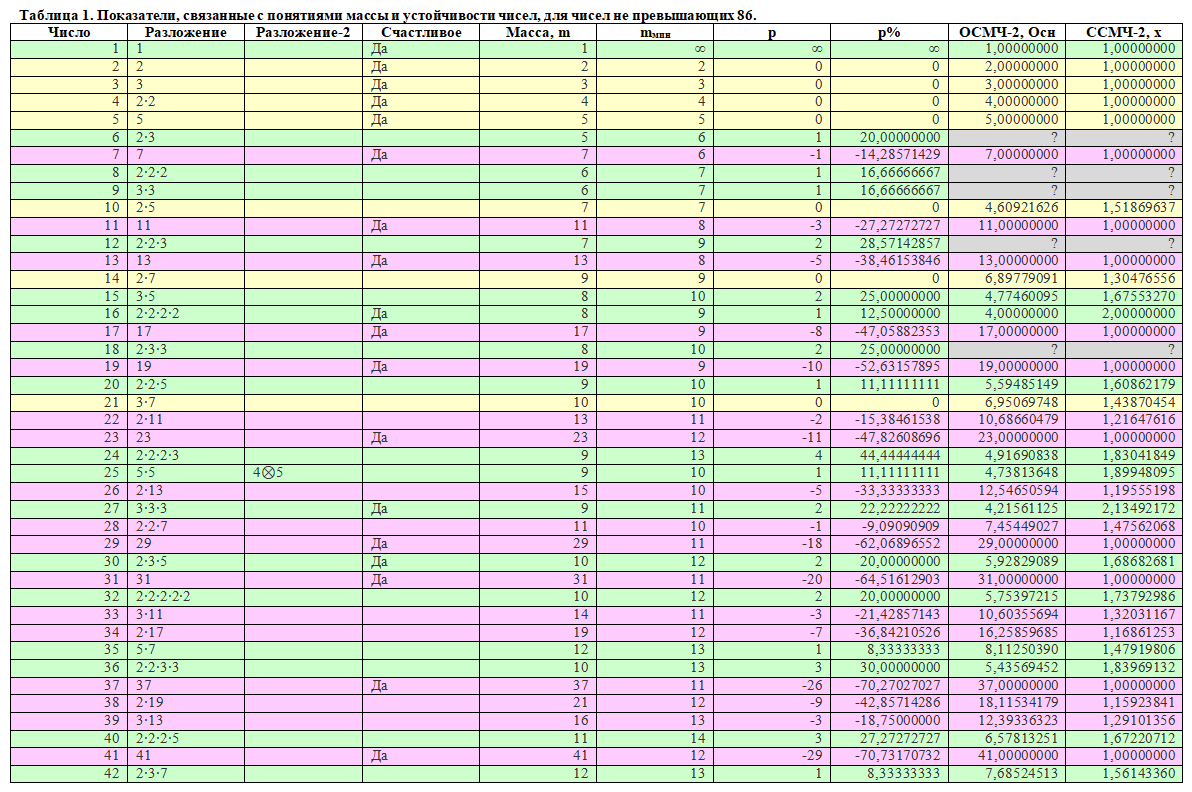Select the value "-33,33333333"
The width and height of the screenshot is (1192, 792).
coord(899,490)
